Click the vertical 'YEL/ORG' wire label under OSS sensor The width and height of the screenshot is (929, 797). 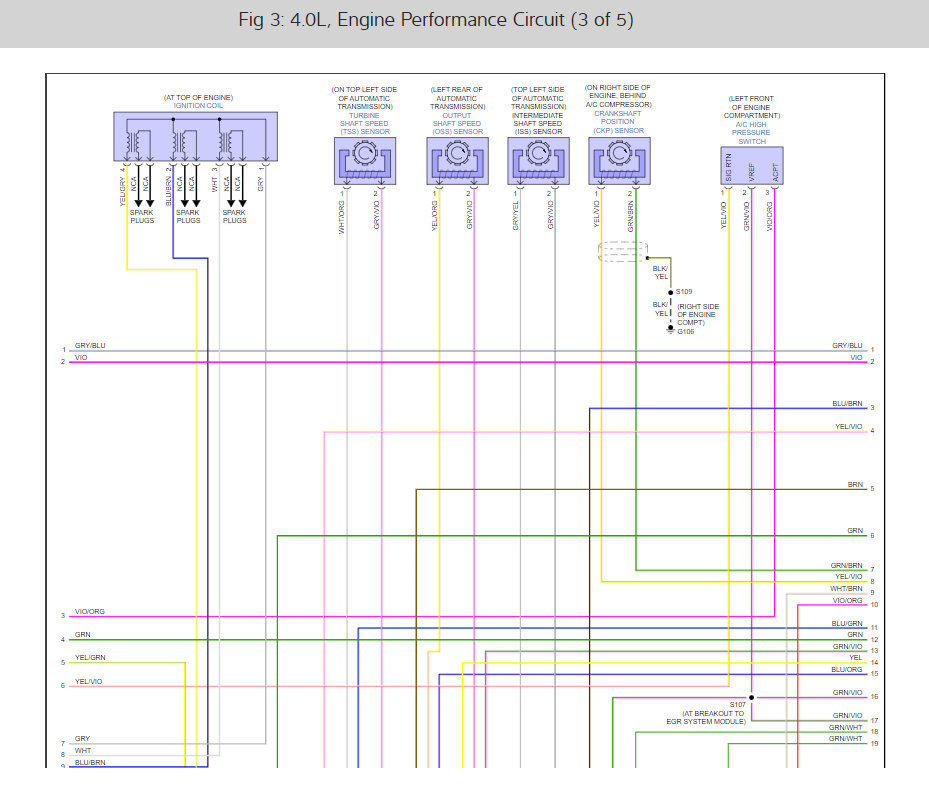click(434, 215)
